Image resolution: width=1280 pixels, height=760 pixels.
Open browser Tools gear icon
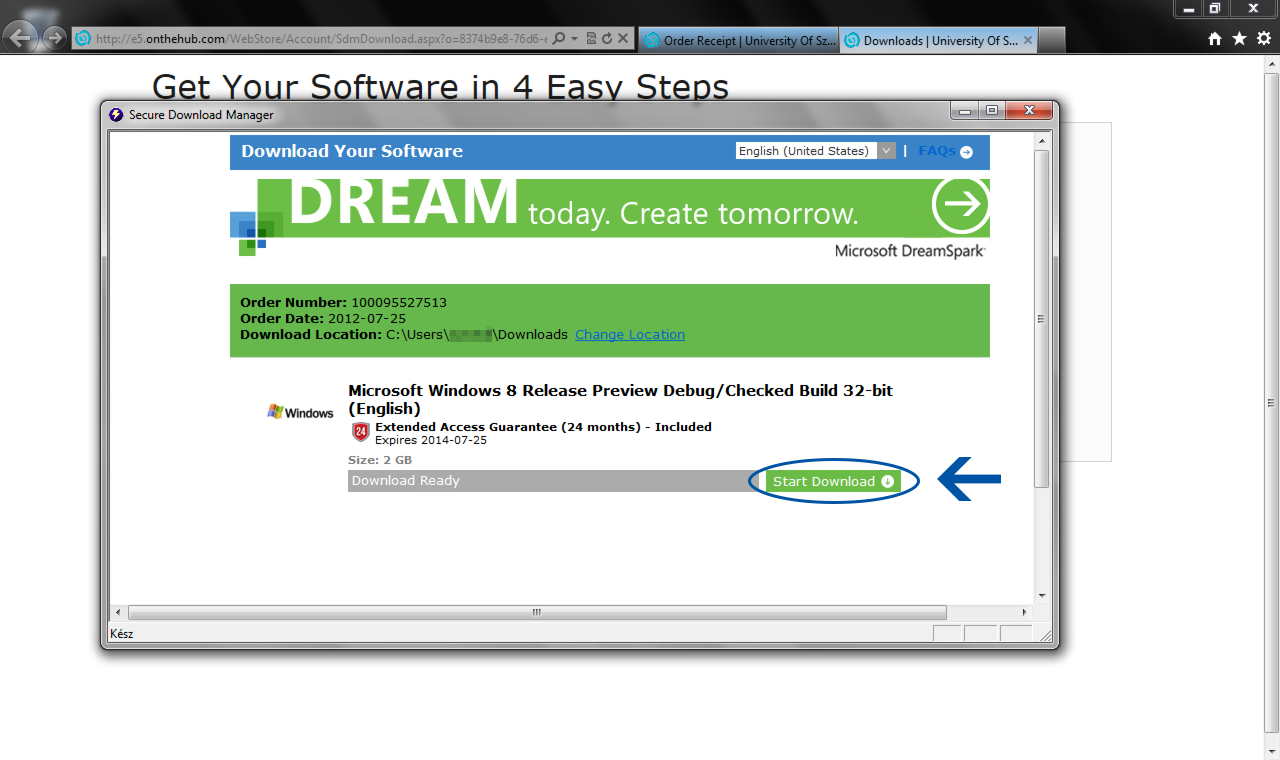[x=1264, y=39]
